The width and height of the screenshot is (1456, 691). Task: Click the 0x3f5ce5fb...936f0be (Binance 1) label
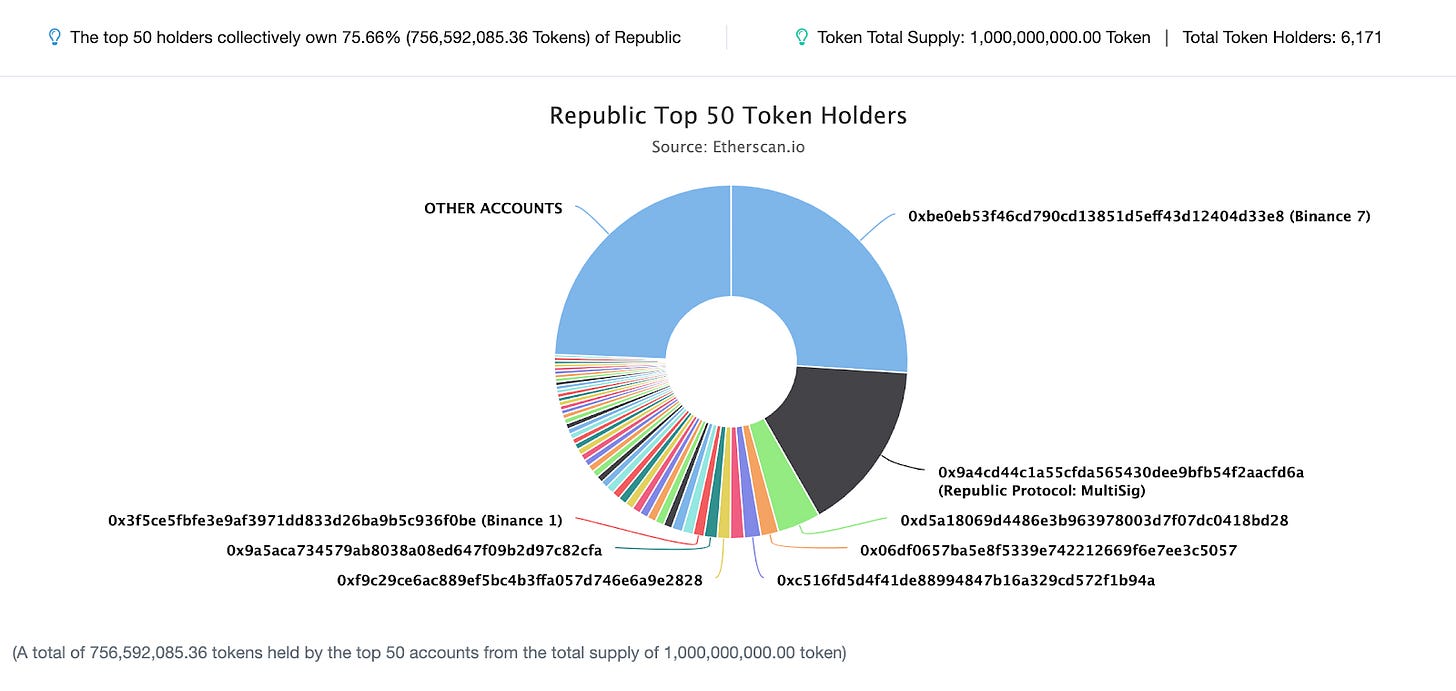pyautogui.click(x=335, y=521)
